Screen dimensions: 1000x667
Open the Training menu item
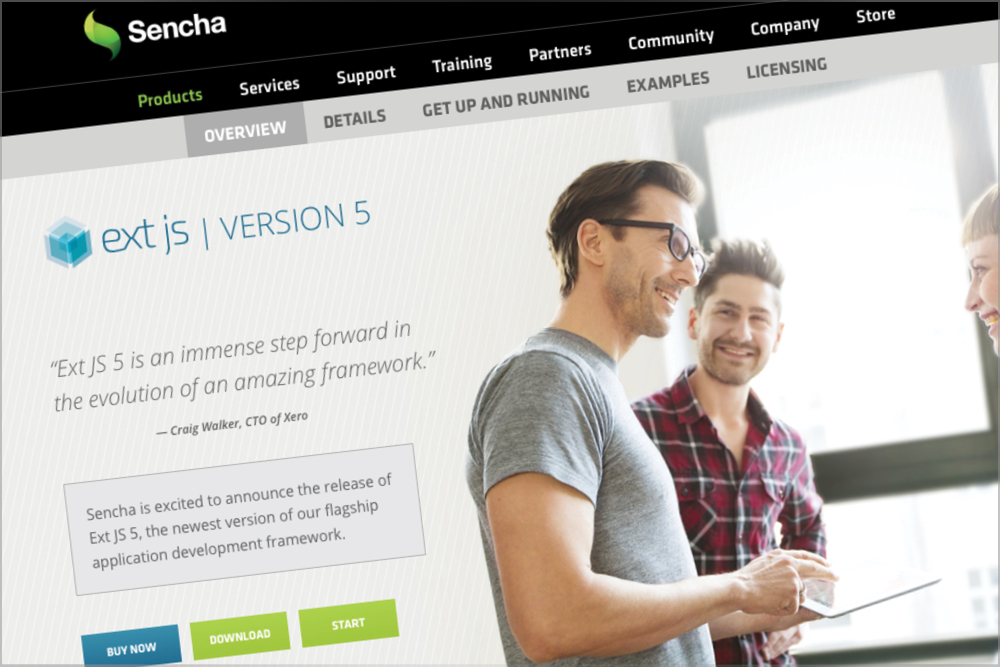click(x=462, y=63)
